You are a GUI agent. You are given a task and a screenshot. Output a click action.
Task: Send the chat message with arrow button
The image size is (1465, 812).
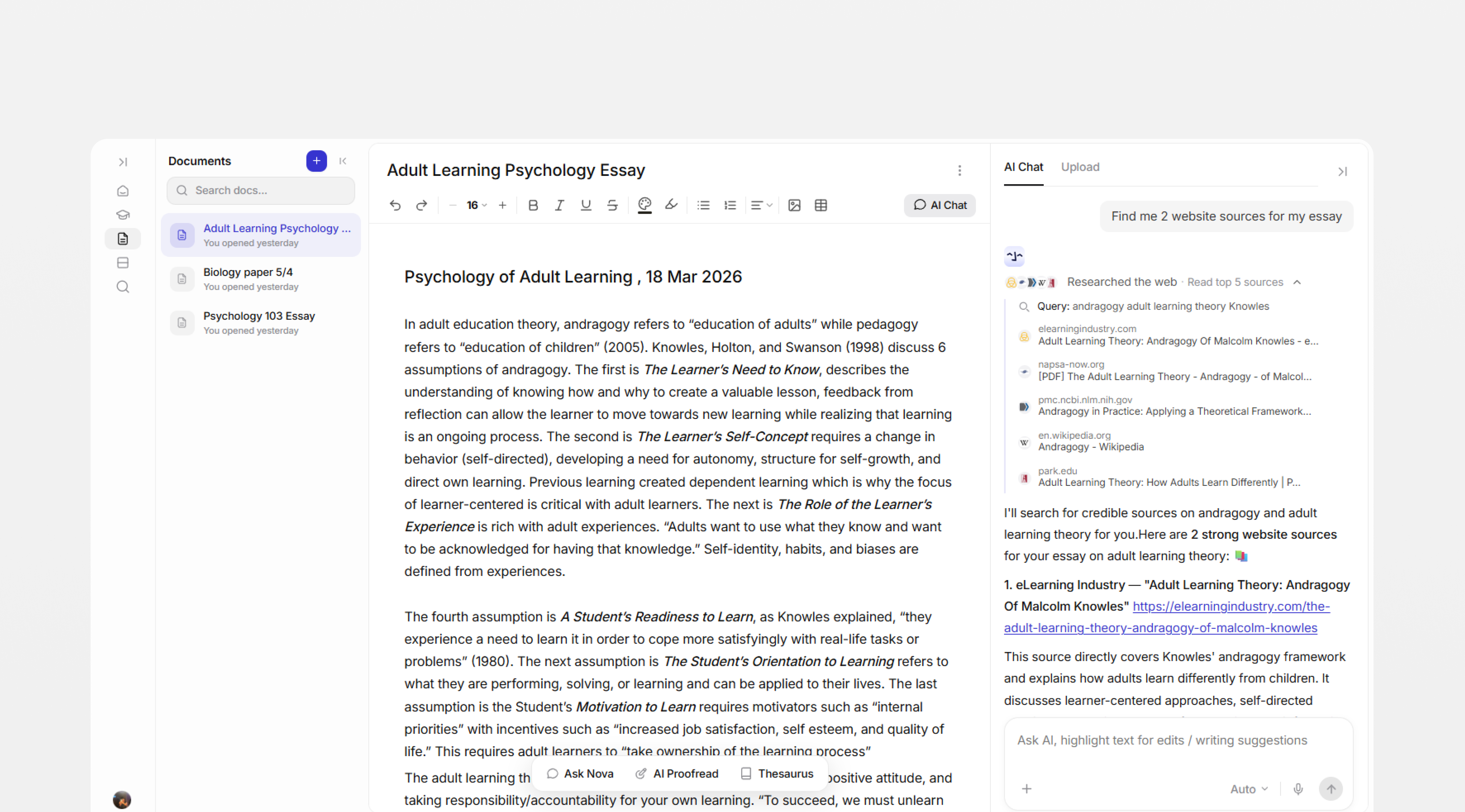pyautogui.click(x=1331, y=789)
